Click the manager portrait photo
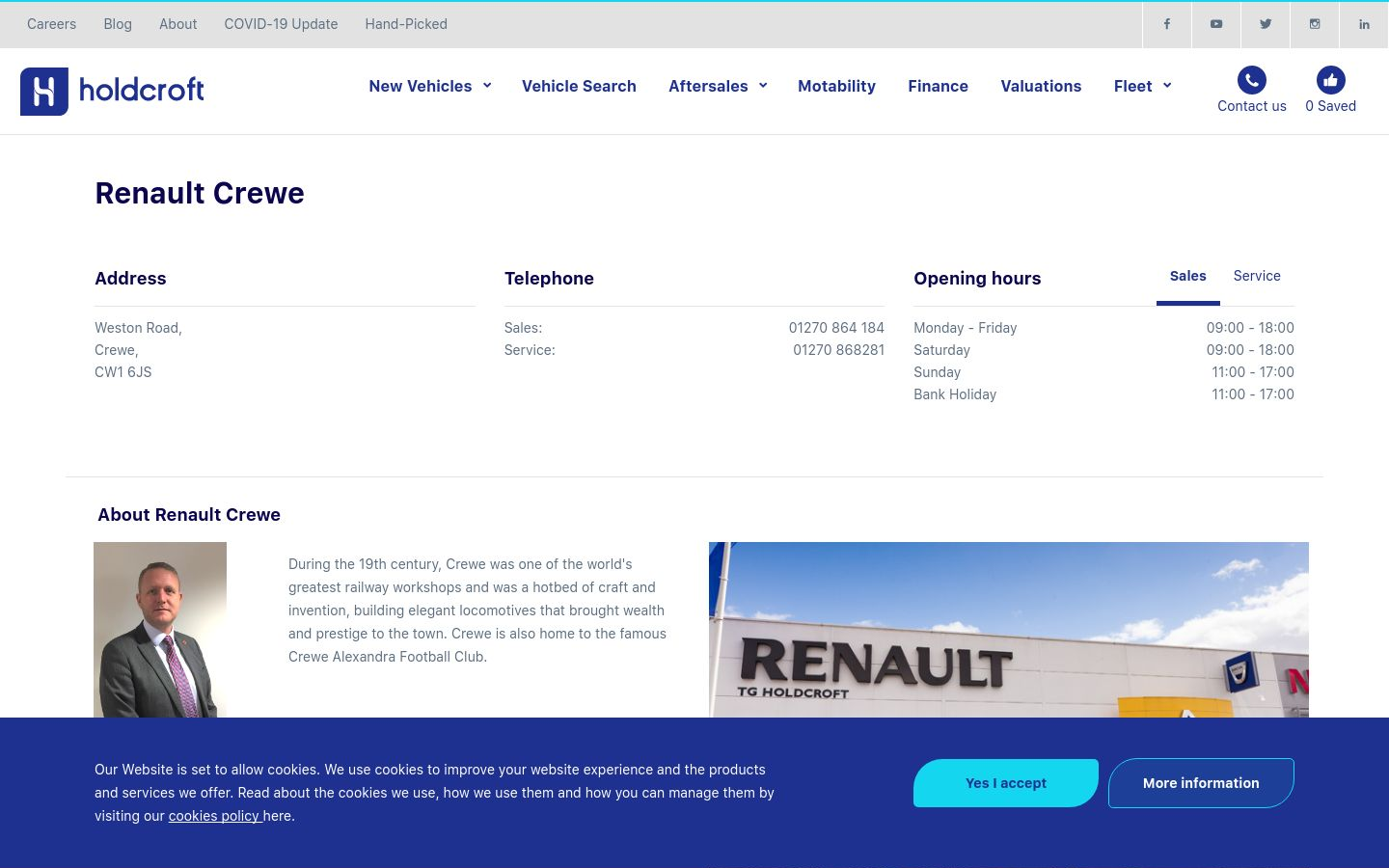The height and width of the screenshot is (868, 1389). (x=160, y=630)
